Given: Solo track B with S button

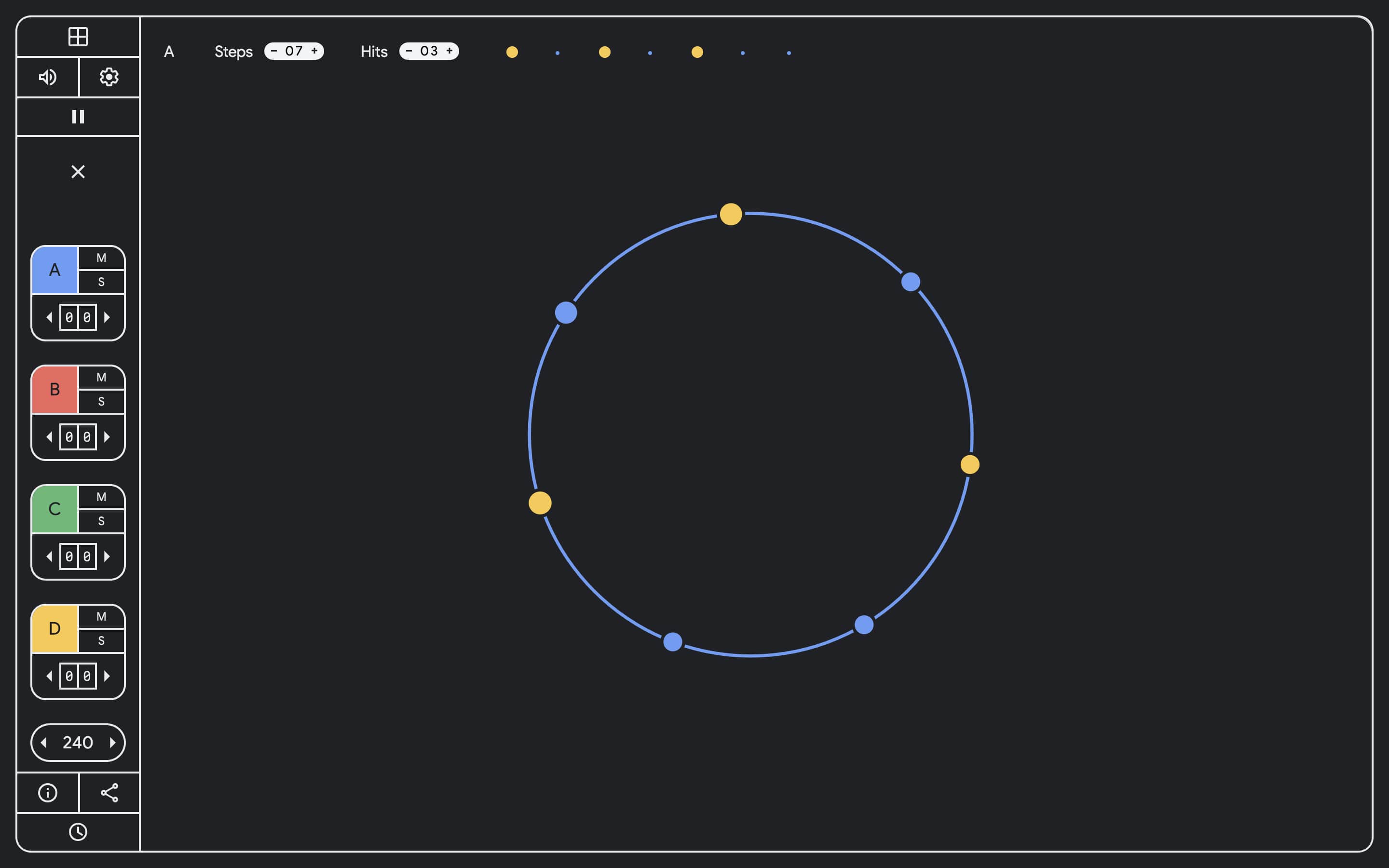Looking at the screenshot, I should pos(102,402).
